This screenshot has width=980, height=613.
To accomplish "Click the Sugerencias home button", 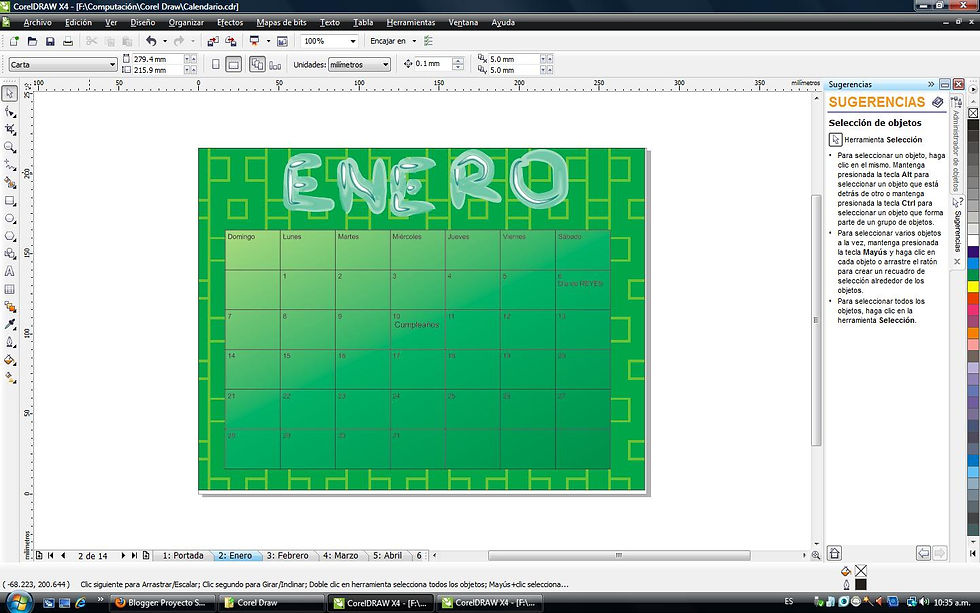I will 834,553.
